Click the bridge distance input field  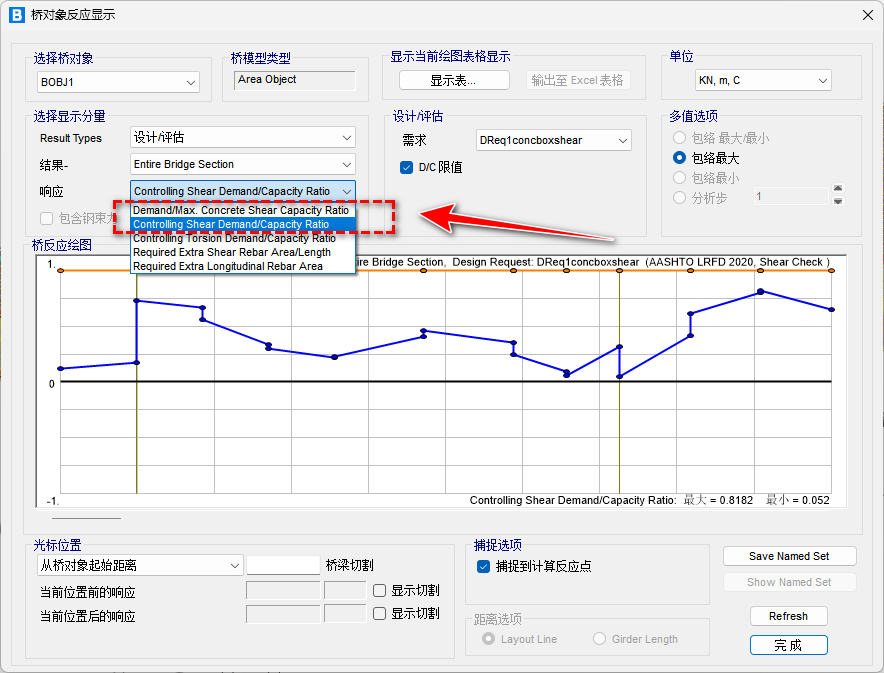point(283,565)
